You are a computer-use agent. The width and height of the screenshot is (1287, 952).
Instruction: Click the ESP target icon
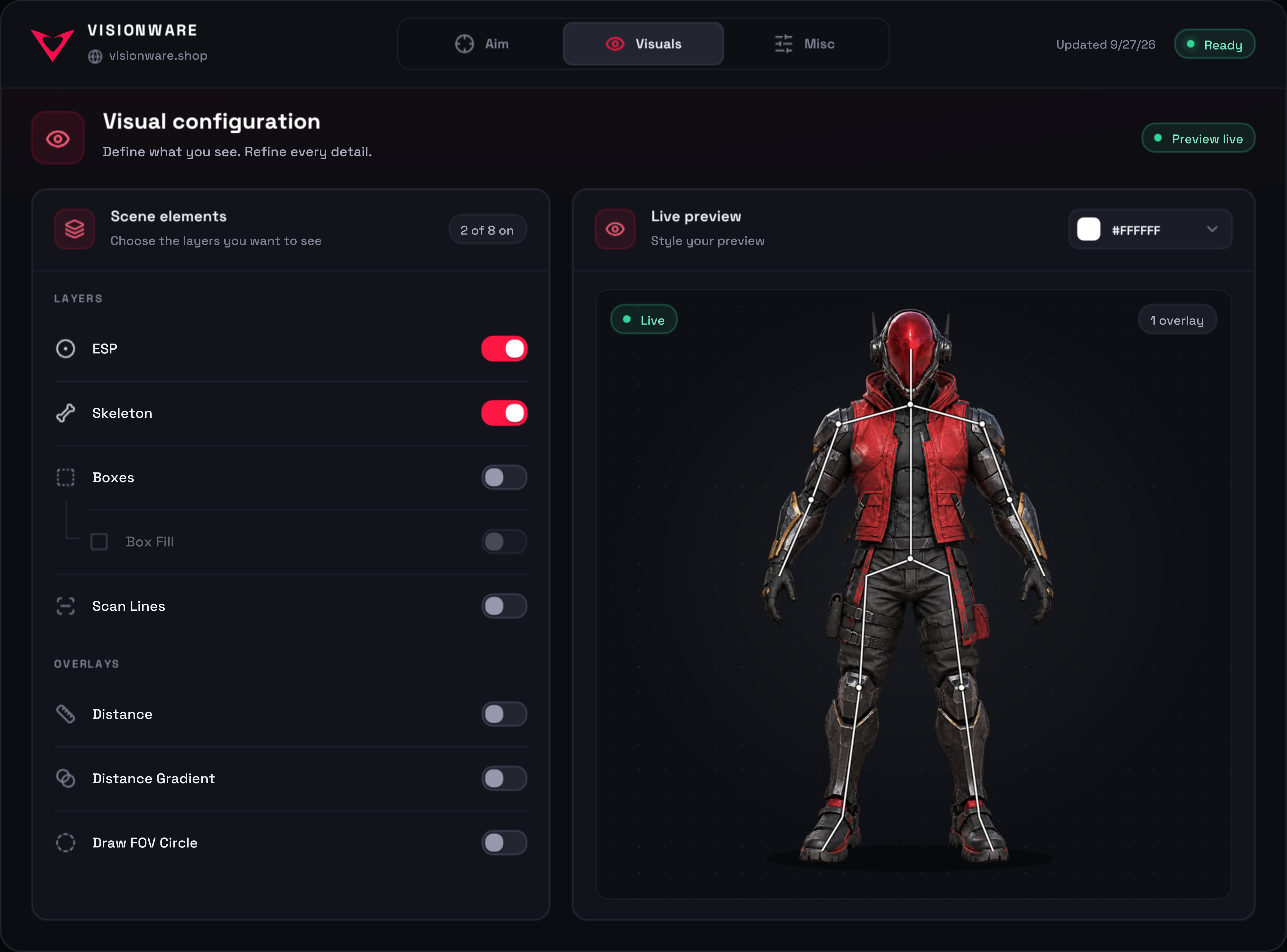(65, 349)
